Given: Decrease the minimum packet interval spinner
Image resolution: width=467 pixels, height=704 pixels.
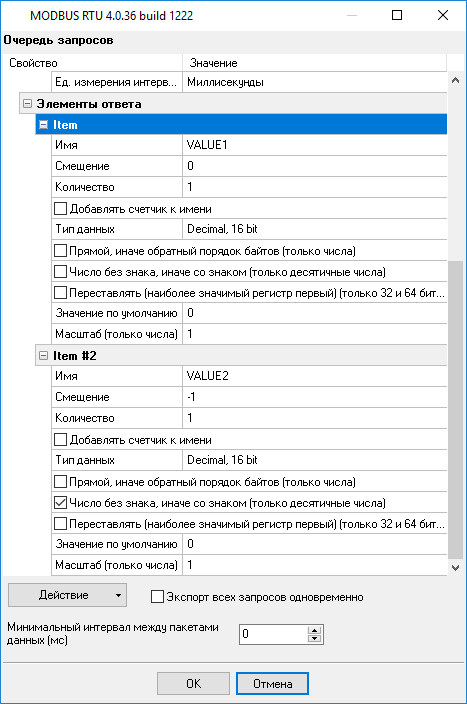Looking at the screenshot, I should [x=314, y=638].
